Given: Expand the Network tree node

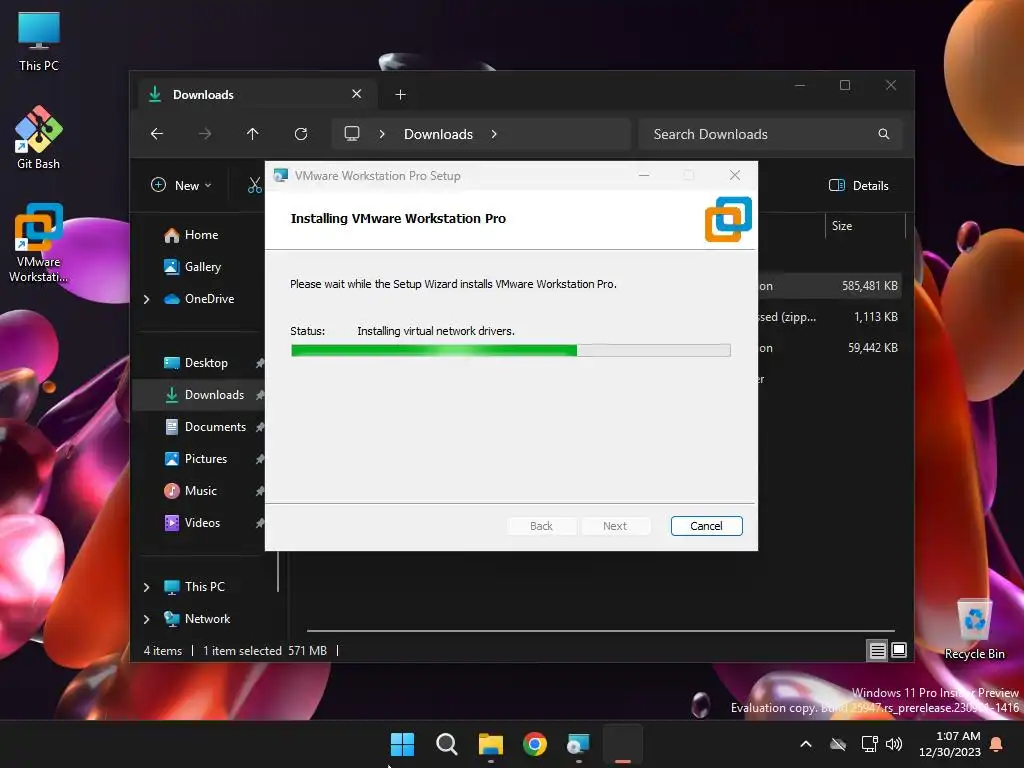Looking at the screenshot, I should pyautogui.click(x=146, y=619).
